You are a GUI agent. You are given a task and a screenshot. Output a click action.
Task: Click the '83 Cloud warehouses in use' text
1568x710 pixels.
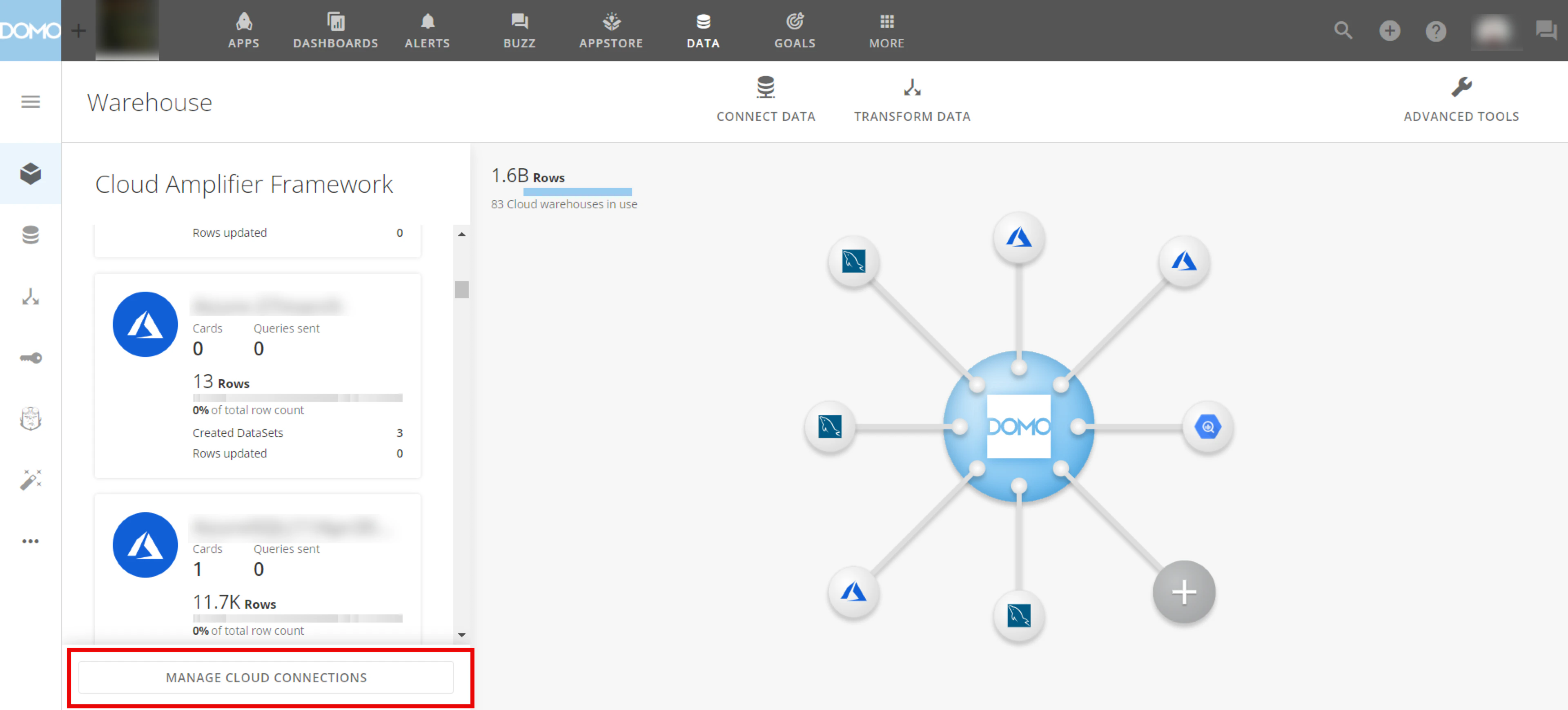(564, 205)
